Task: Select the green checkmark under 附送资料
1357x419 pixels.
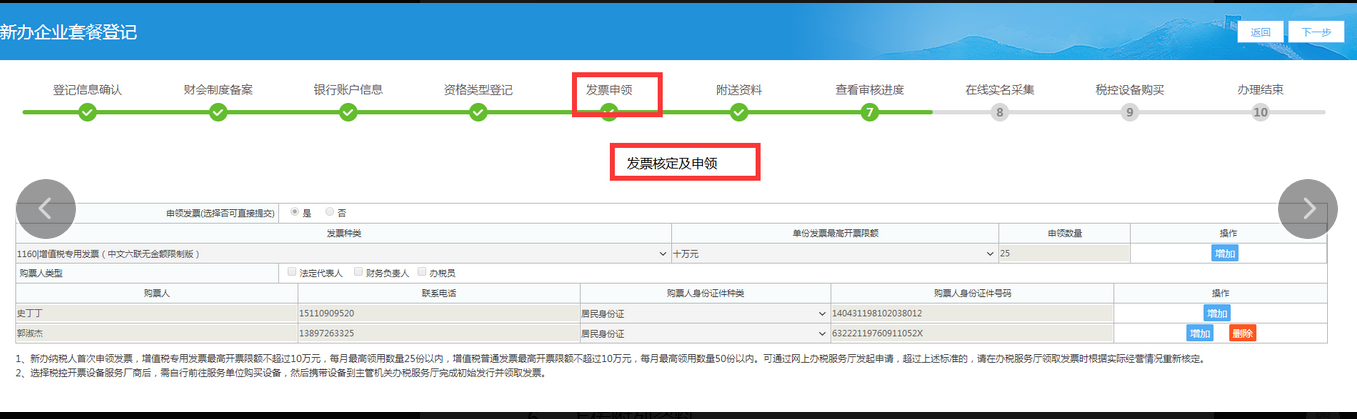Action: pos(739,112)
